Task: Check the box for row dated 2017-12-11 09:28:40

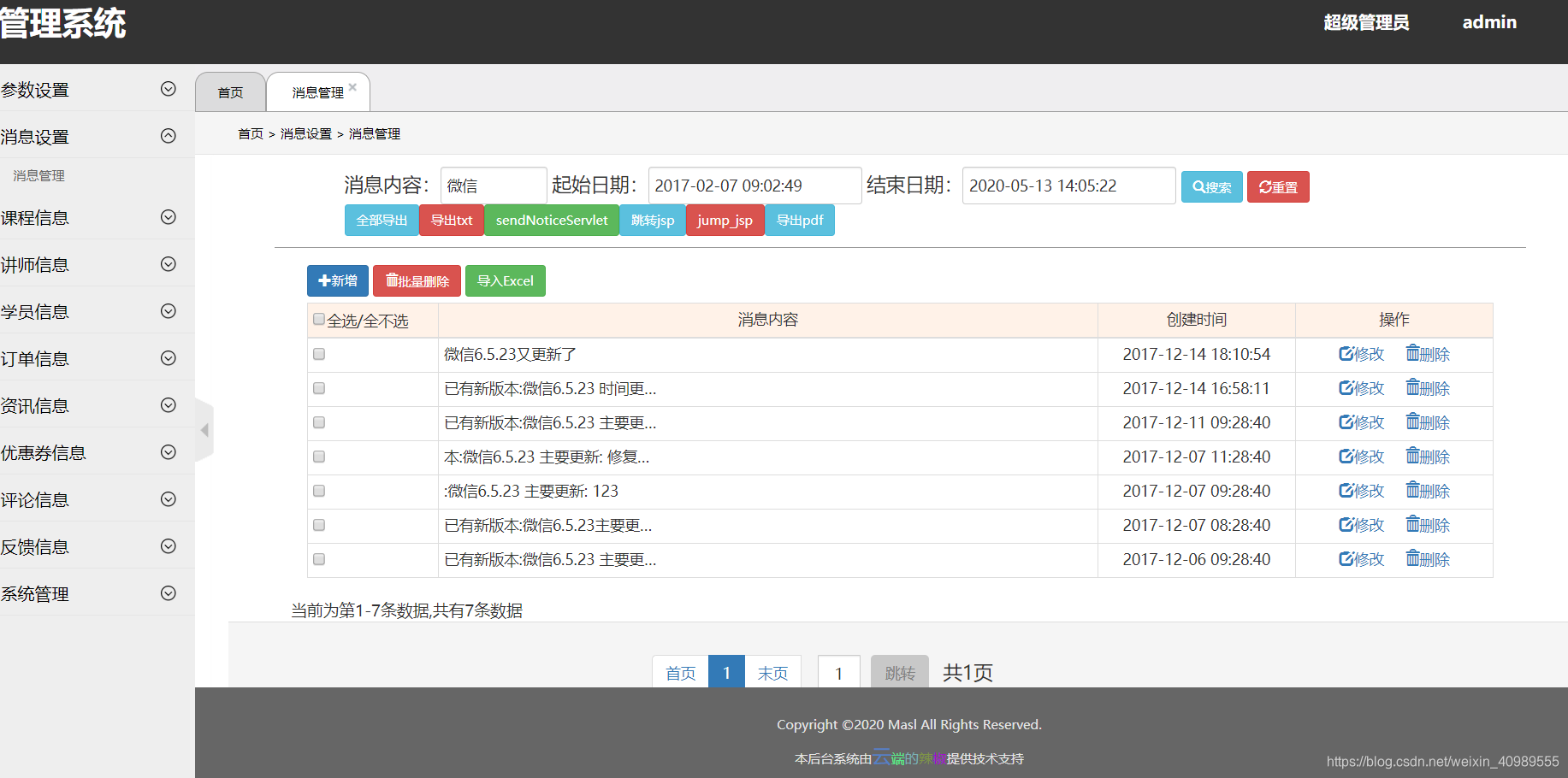Action: pyautogui.click(x=319, y=422)
